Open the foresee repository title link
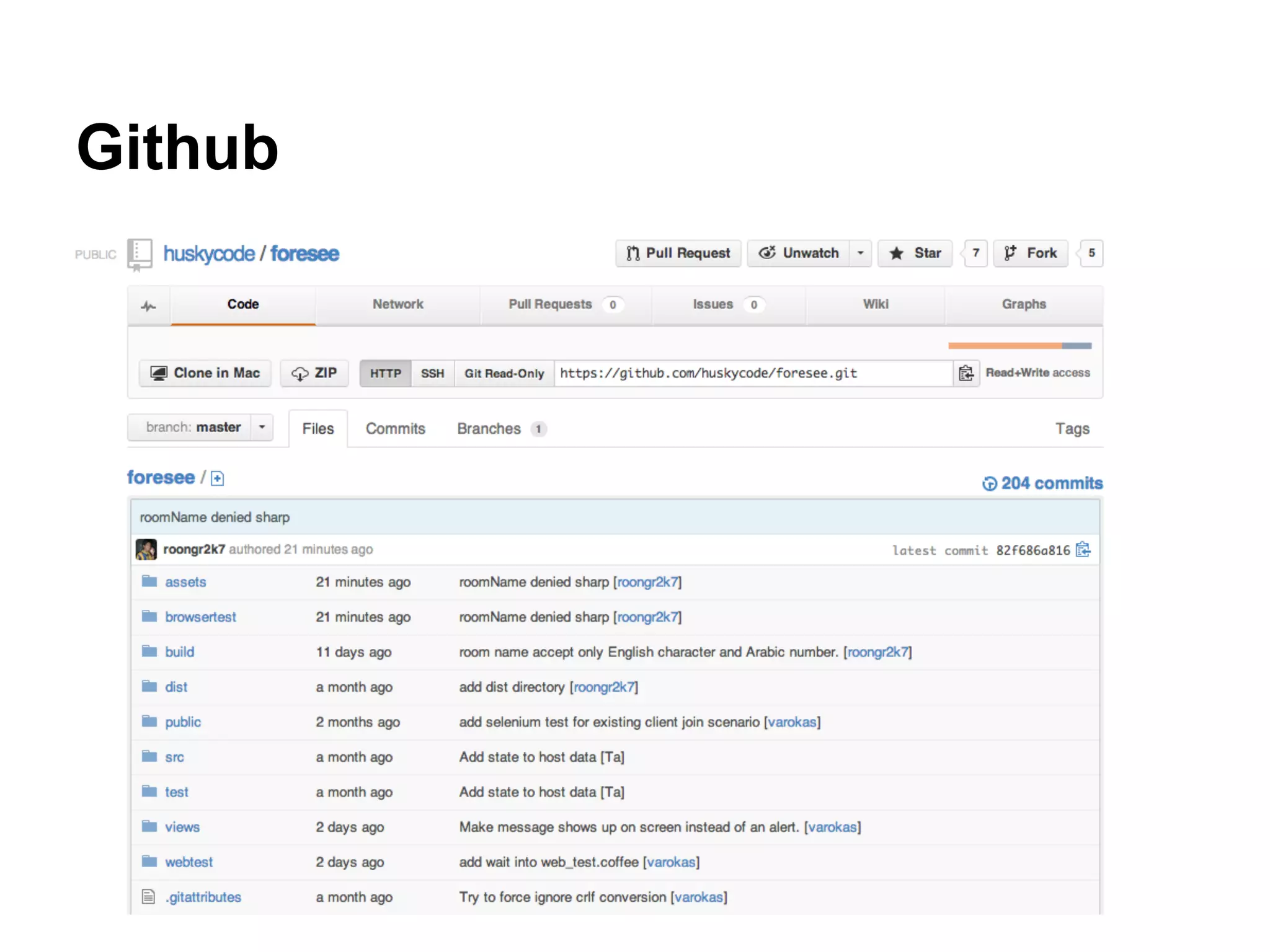Viewport: 1270px width, 952px height. 304,254
